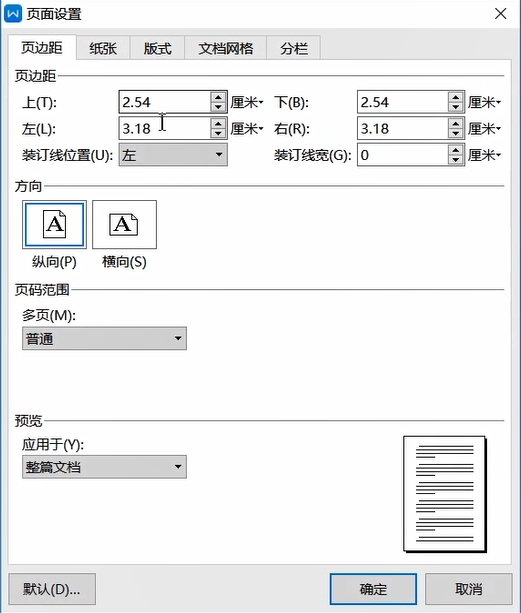Change the top margin unit 厘米 dropdown
This screenshot has height=613, width=521.
(247, 102)
